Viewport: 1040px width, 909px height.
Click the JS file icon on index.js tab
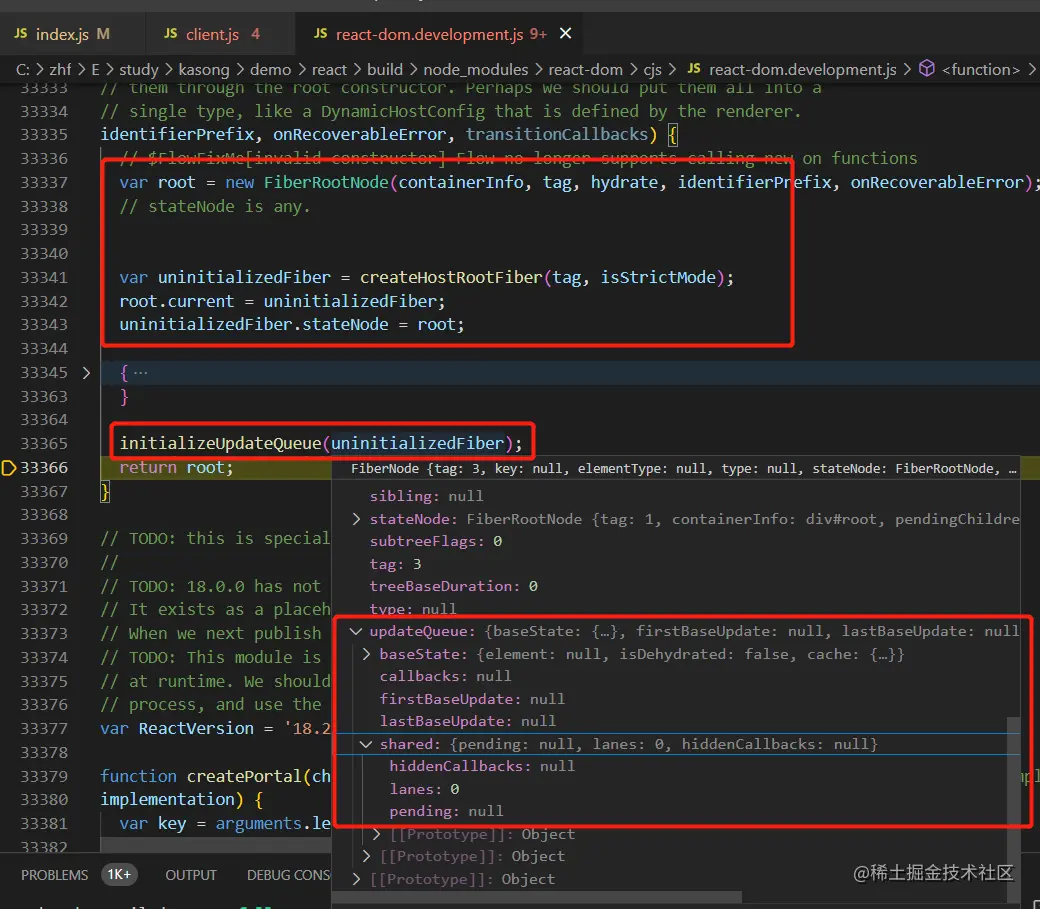(21, 33)
